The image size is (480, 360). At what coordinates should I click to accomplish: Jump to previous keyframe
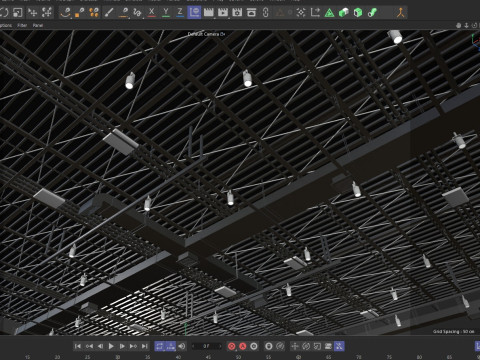[x=89, y=346]
